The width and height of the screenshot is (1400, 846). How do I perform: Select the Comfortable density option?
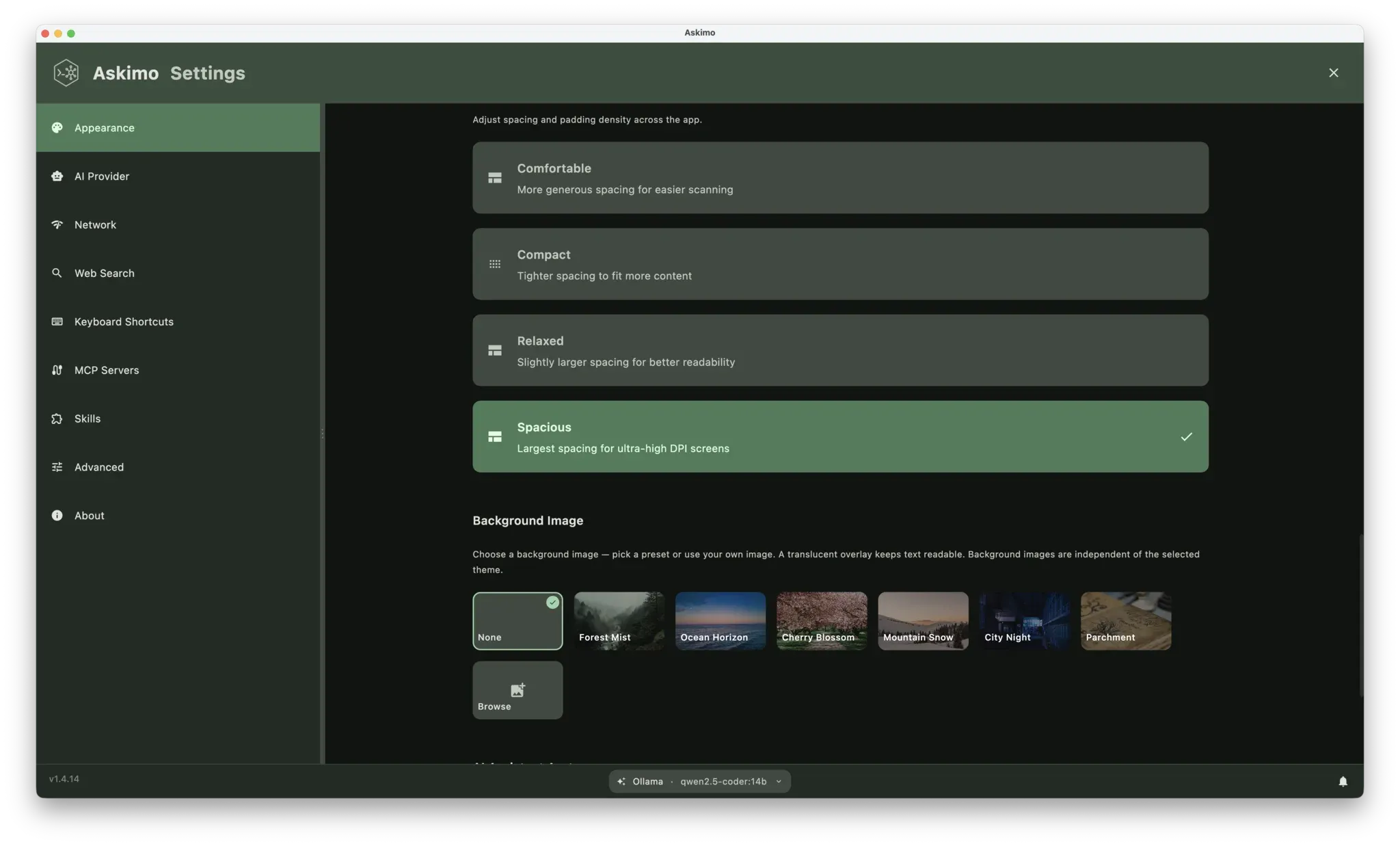click(840, 178)
